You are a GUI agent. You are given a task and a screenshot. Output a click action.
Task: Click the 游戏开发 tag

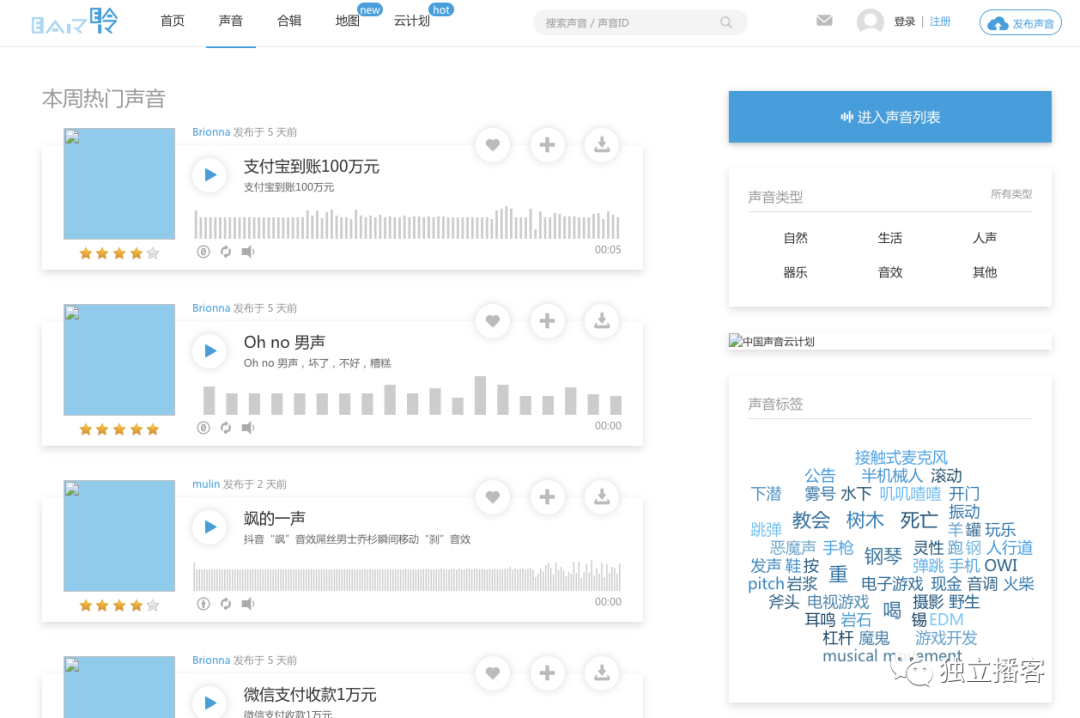tap(946, 638)
